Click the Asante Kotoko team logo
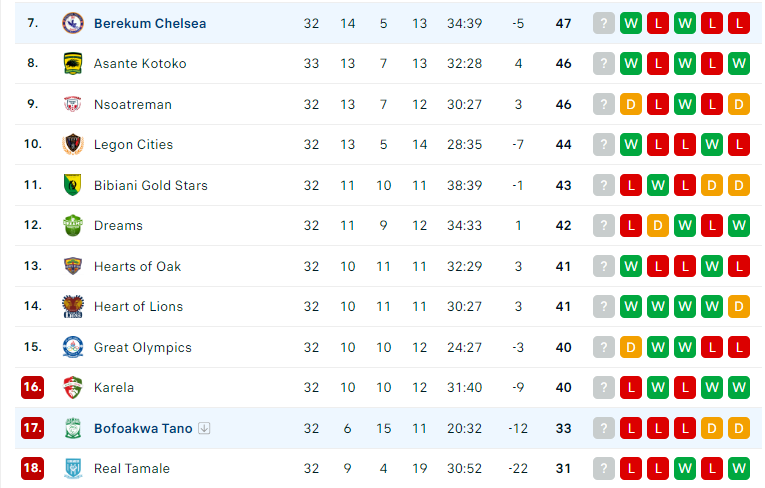Screen dimensions: 765x488 (73, 63)
